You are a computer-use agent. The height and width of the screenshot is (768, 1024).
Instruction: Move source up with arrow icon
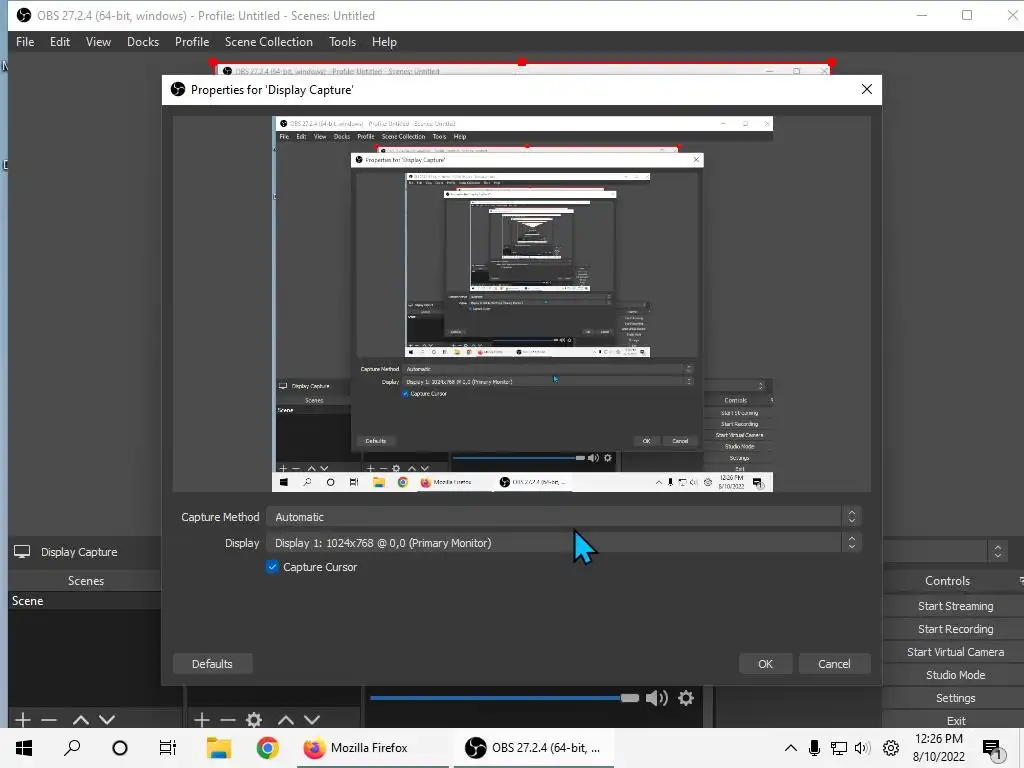click(x=285, y=720)
